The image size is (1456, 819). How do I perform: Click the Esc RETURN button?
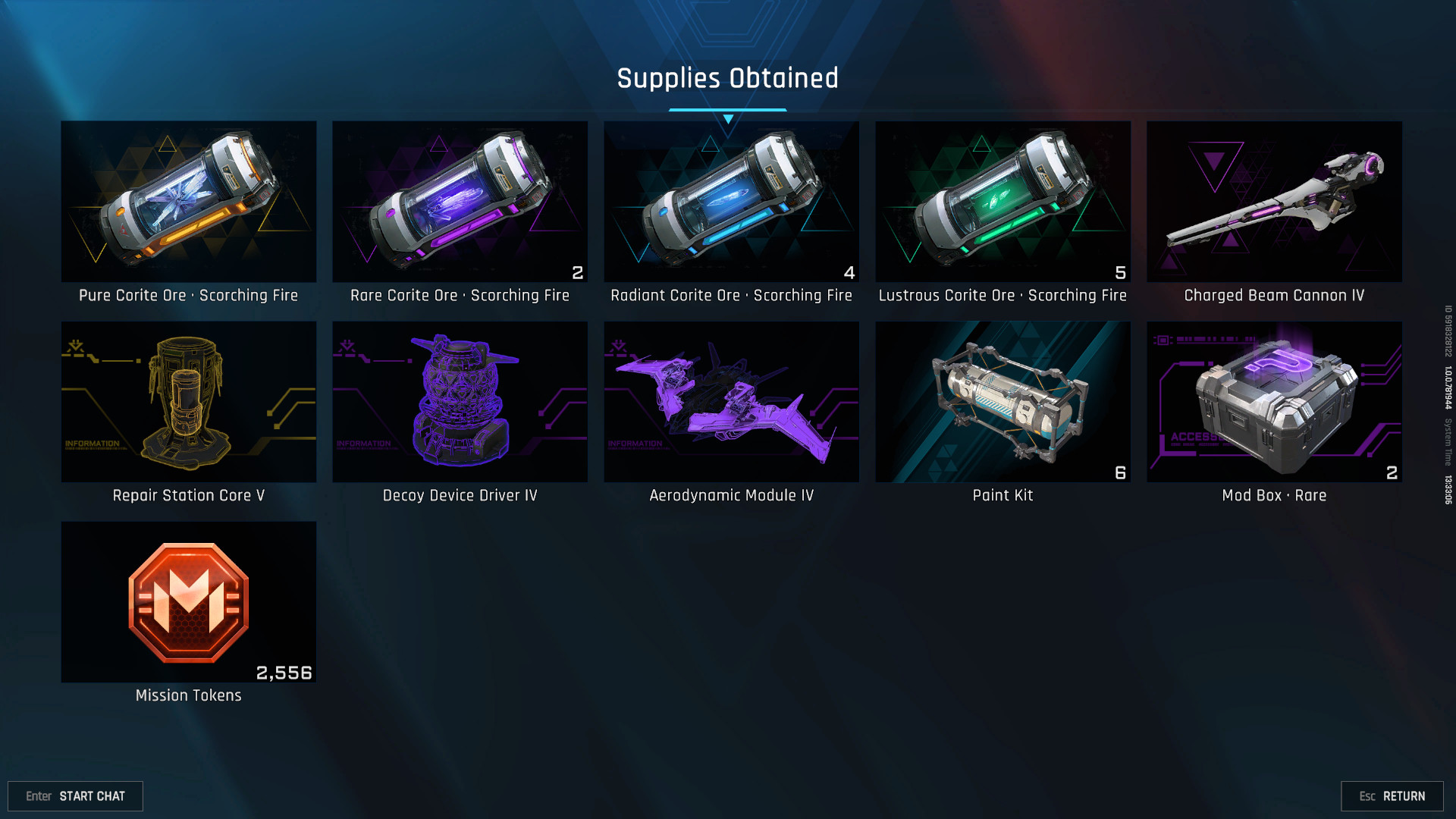(1392, 796)
